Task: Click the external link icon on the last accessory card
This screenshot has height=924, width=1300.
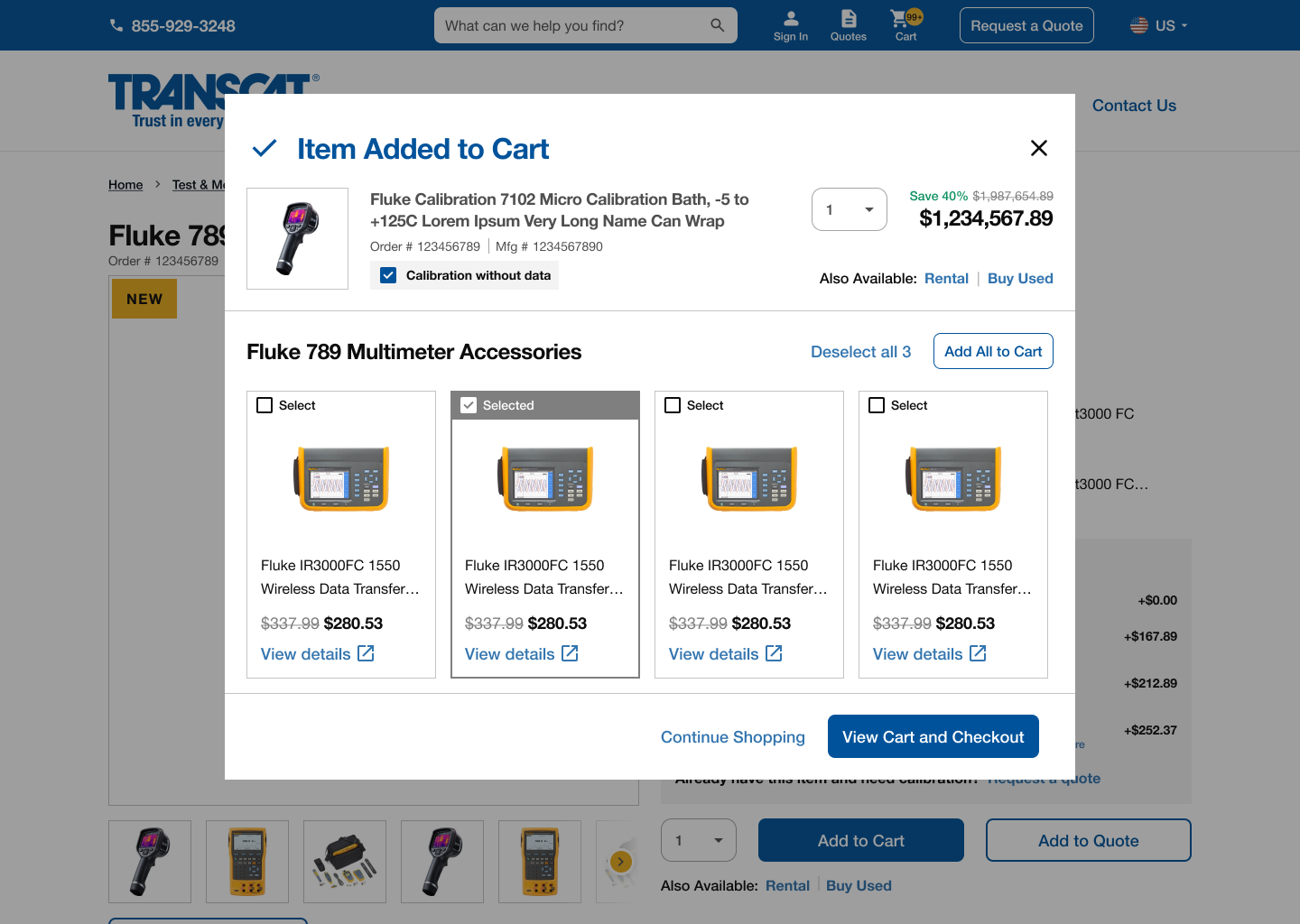Action: click(x=980, y=652)
